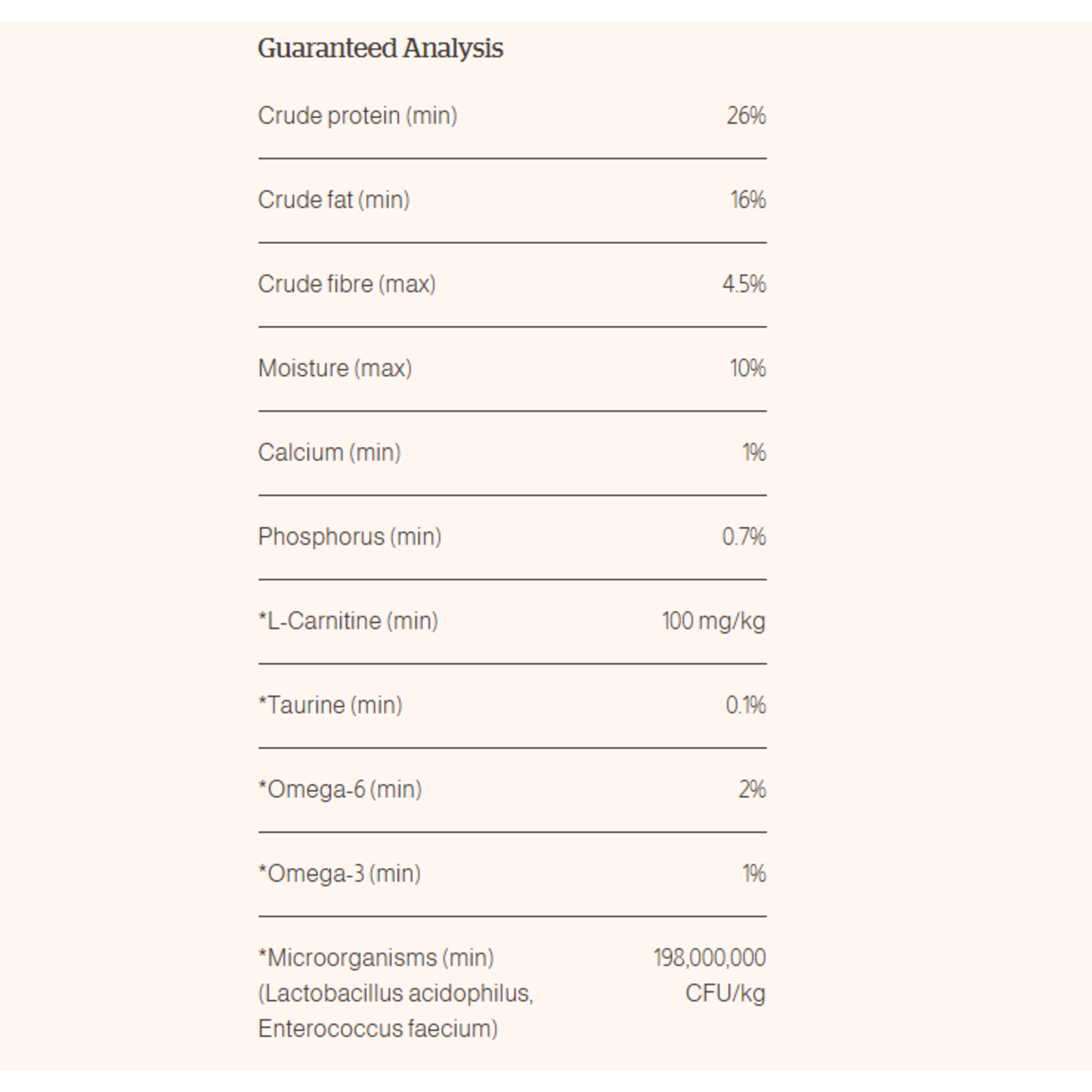Click the 100 mg/kg value

click(714, 621)
